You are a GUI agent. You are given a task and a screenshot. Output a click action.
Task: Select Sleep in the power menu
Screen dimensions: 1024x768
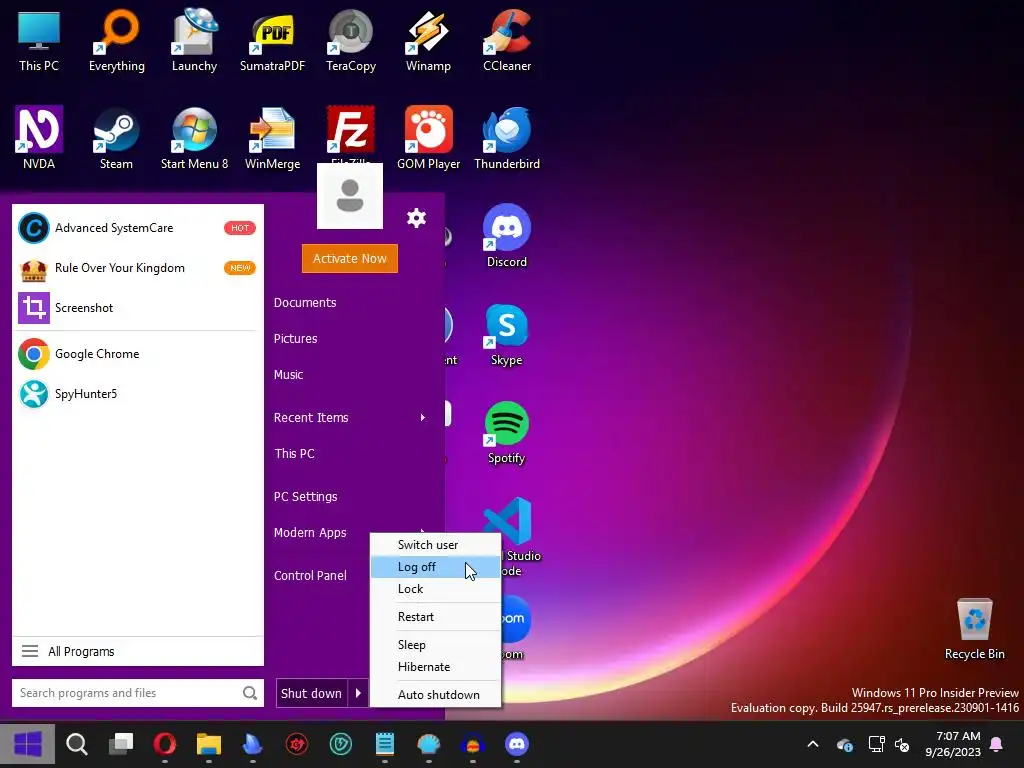point(436,645)
